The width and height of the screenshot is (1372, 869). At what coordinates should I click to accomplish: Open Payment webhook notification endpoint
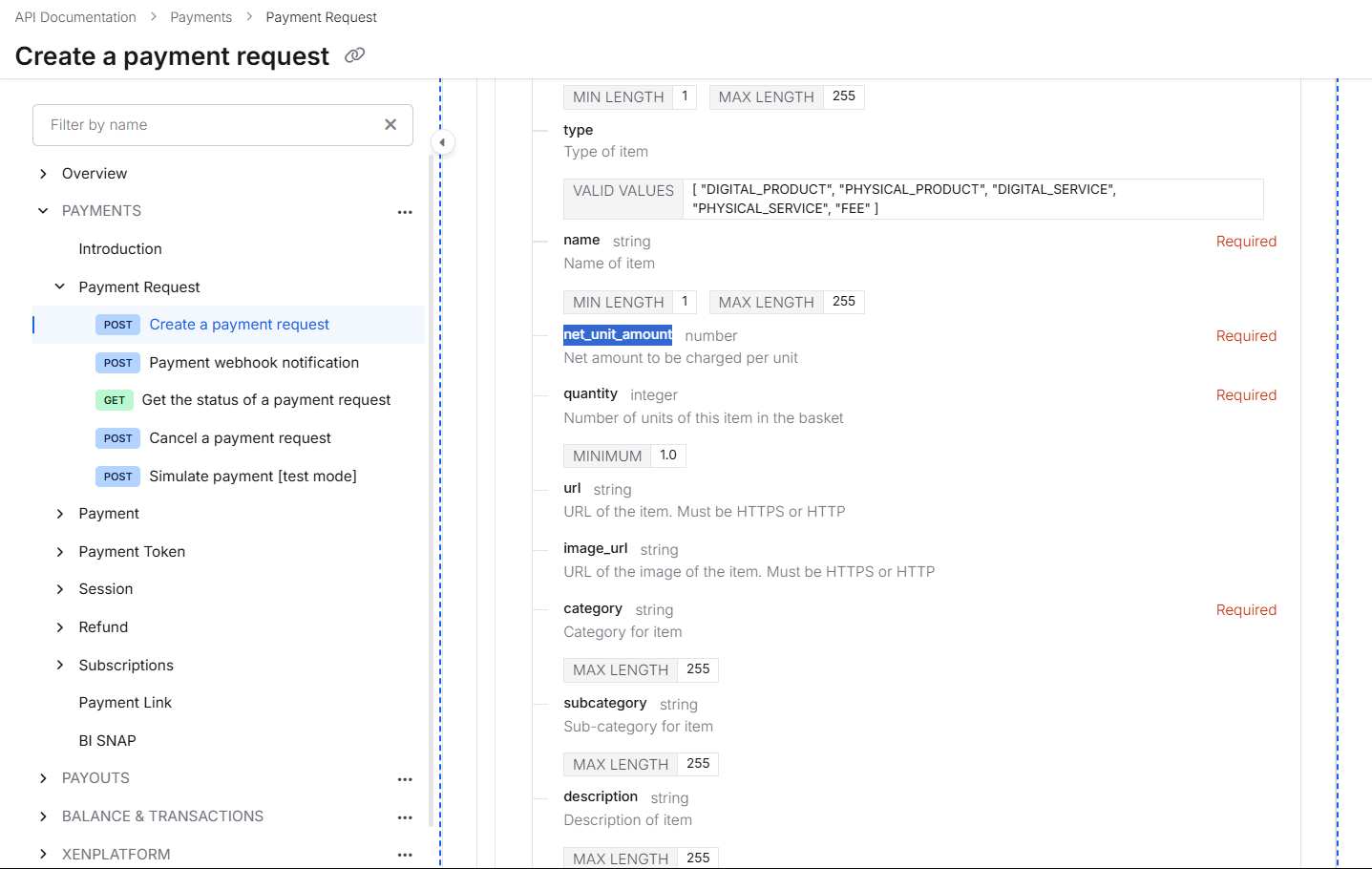point(254,363)
